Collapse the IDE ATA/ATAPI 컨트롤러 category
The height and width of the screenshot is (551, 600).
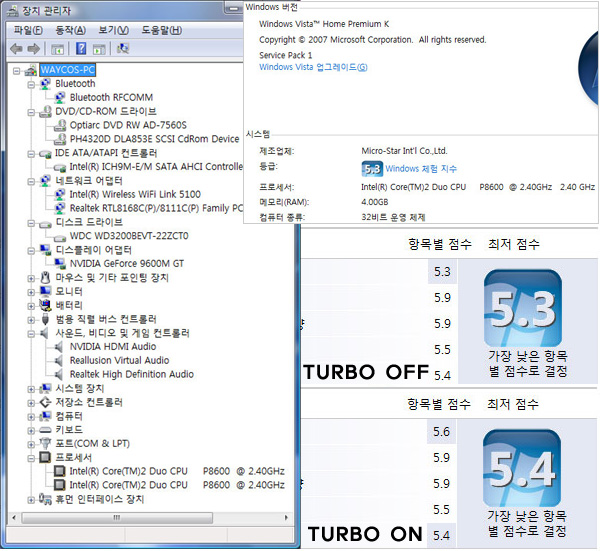pyautogui.click(x=31, y=154)
